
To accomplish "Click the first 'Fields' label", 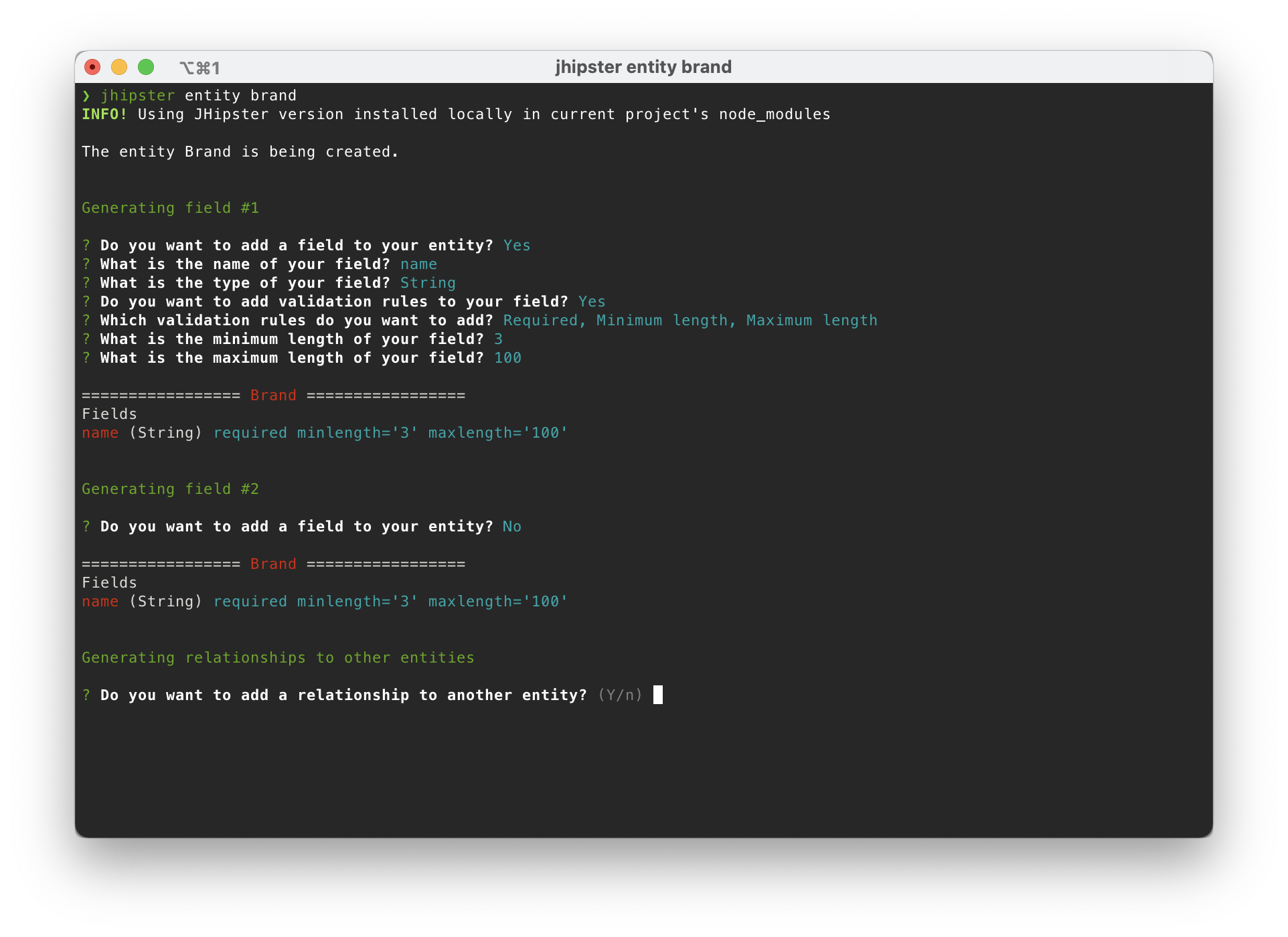I will click(x=109, y=414).
